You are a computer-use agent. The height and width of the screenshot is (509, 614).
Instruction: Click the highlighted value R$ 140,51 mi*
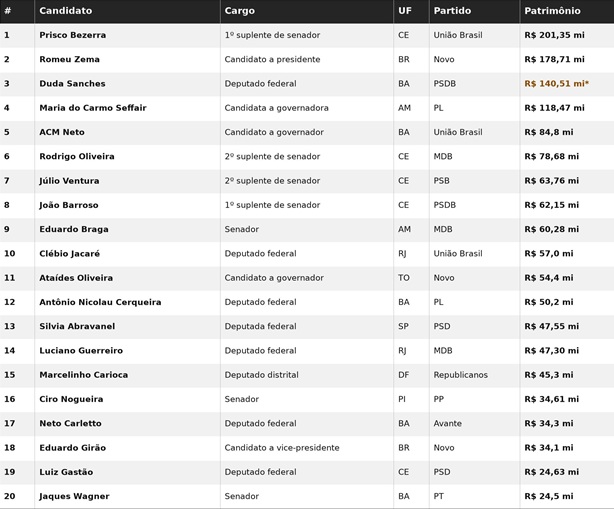pyautogui.click(x=557, y=83)
